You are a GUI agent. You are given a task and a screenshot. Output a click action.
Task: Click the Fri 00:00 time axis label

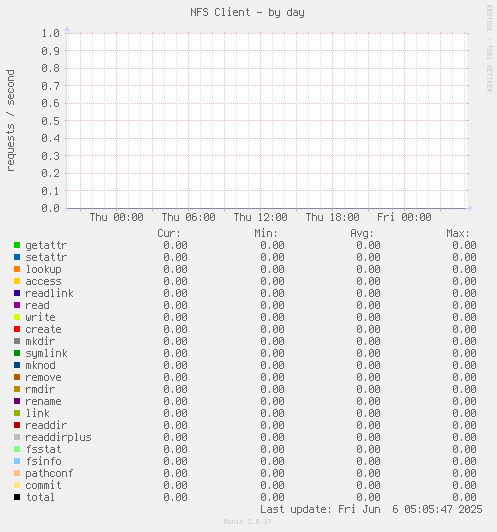click(404, 217)
